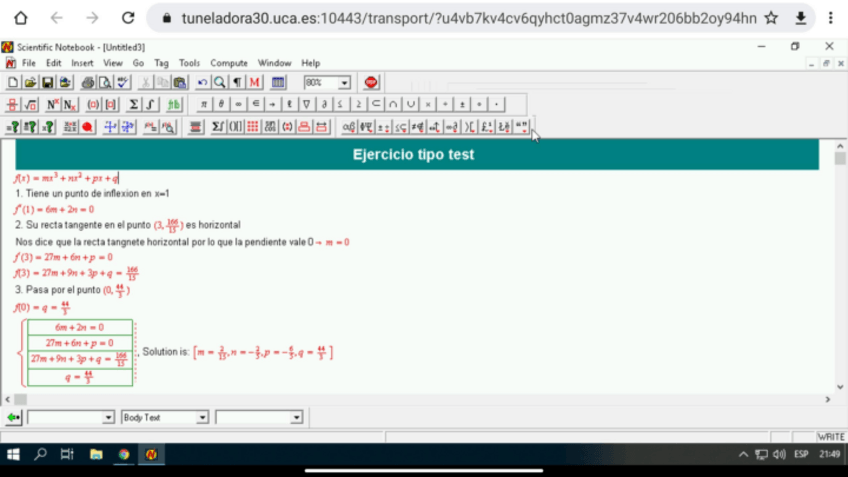Click the red Stop operation icon
The height and width of the screenshot is (477, 848).
pos(371,82)
